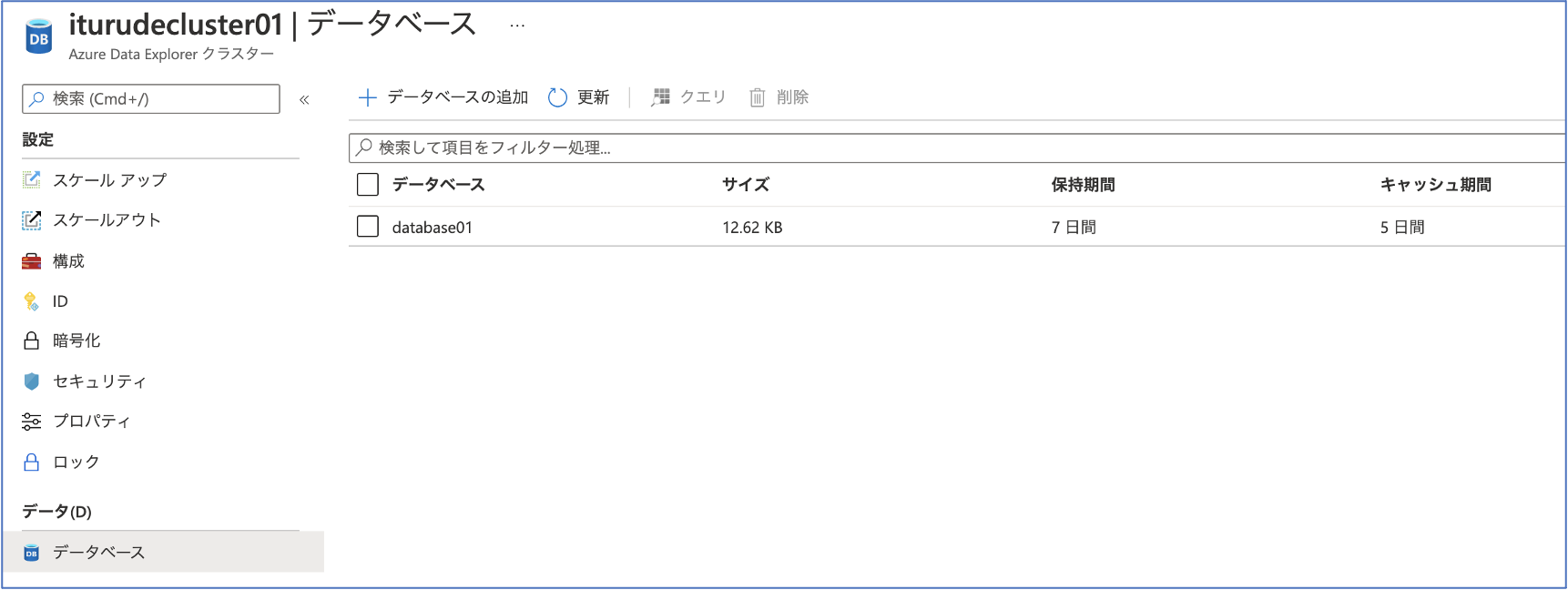Open スケールアウト settings

point(107,220)
